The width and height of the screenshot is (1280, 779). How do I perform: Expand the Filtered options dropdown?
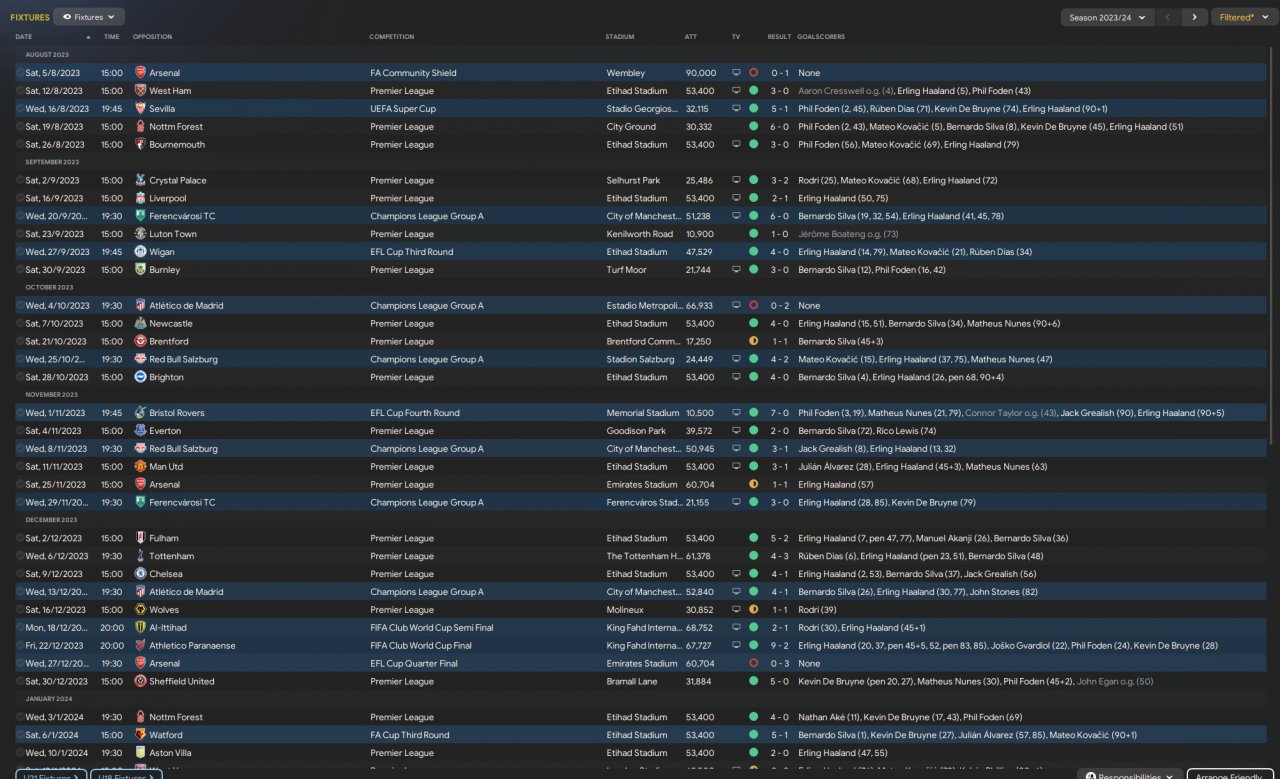pyautogui.click(x=1244, y=17)
